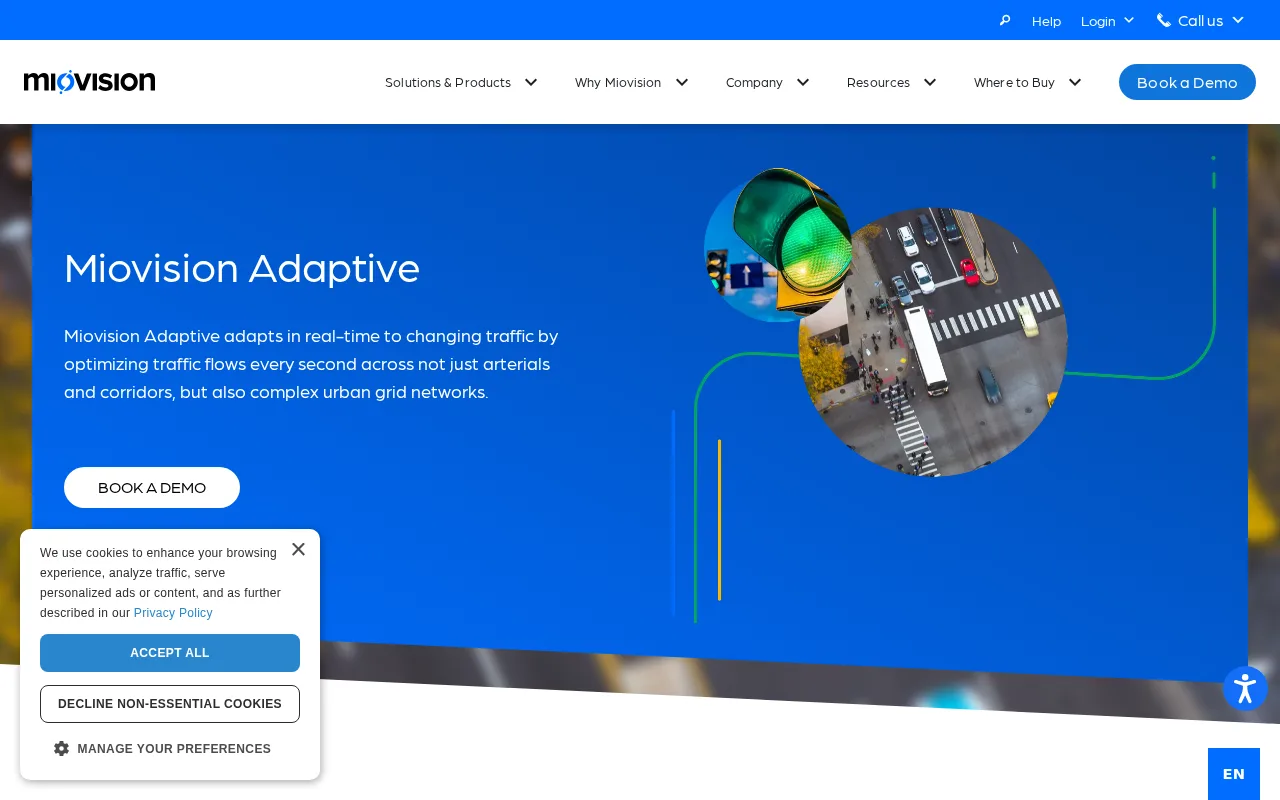
Task: Expand the Solutions & Products chevron
Action: coord(531,82)
